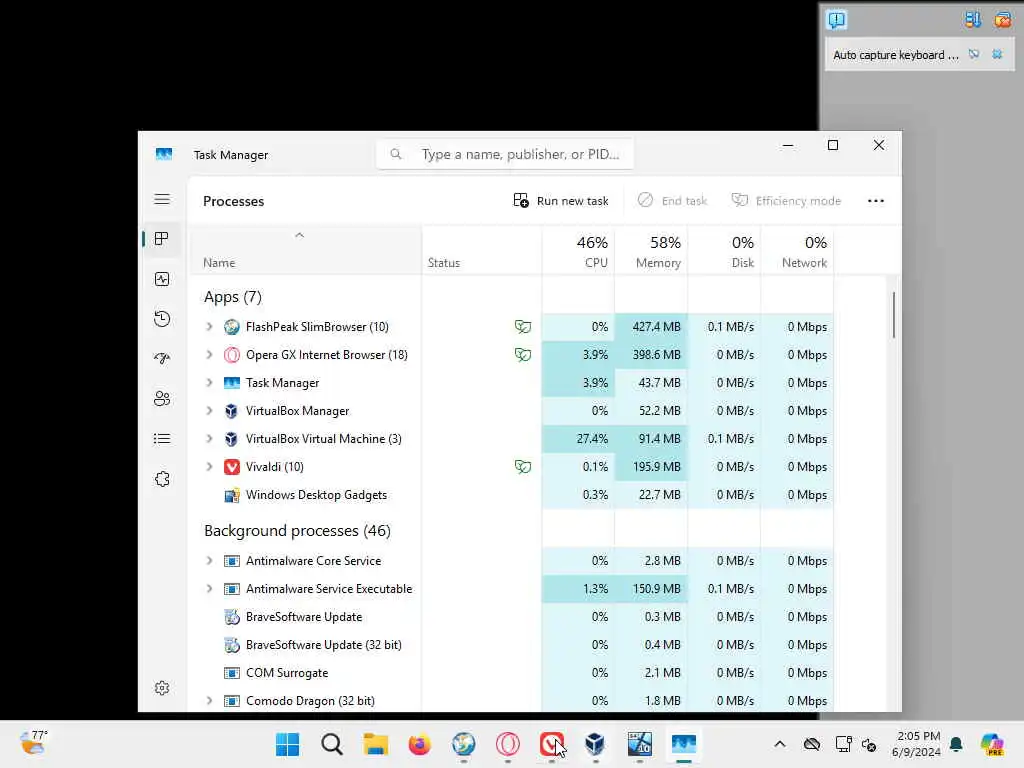Click Opera GX icon in process list
1024x768 pixels.
[232, 355]
